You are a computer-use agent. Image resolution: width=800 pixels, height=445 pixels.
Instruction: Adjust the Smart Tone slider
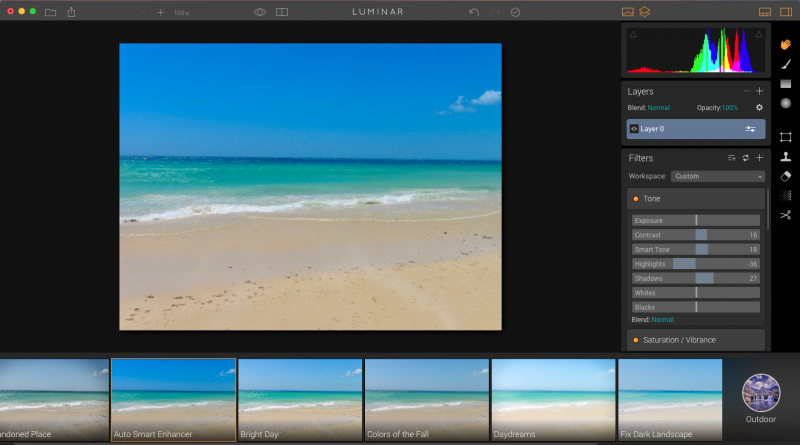696,250
